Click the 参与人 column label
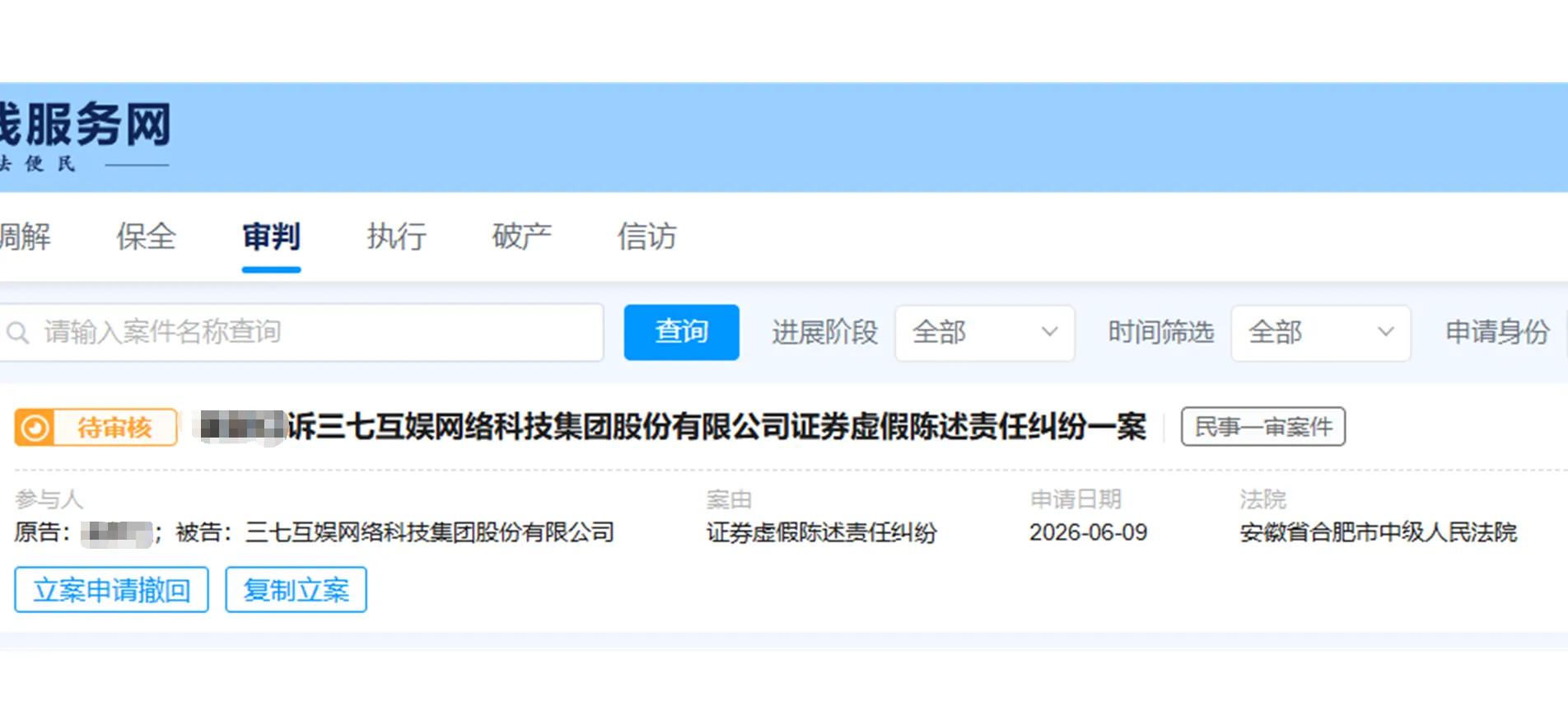 tap(49, 499)
